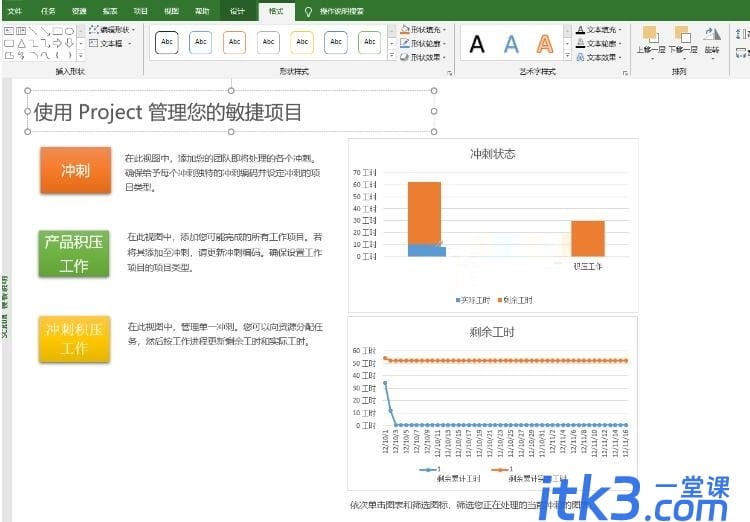This screenshot has height=522, width=750.
Task: Switch to the 帮助 tab
Action: click(202, 11)
